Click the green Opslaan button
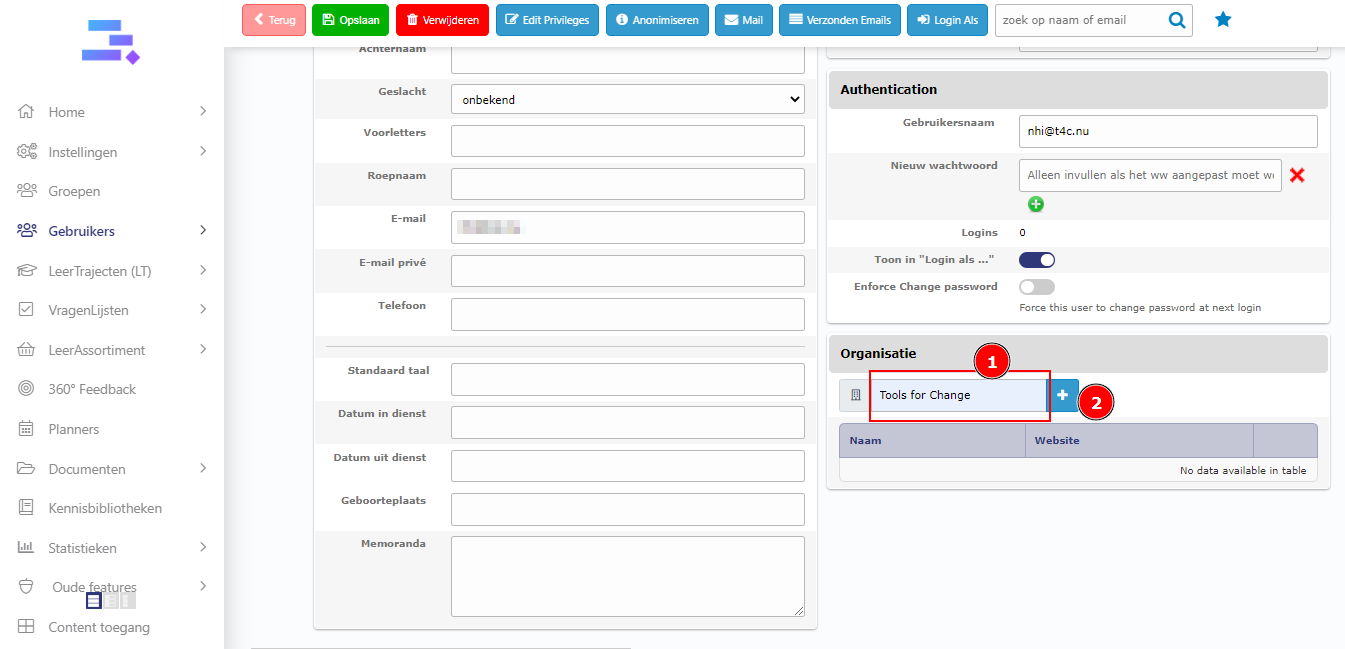The width and height of the screenshot is (1345, 649). pos(350,20)
